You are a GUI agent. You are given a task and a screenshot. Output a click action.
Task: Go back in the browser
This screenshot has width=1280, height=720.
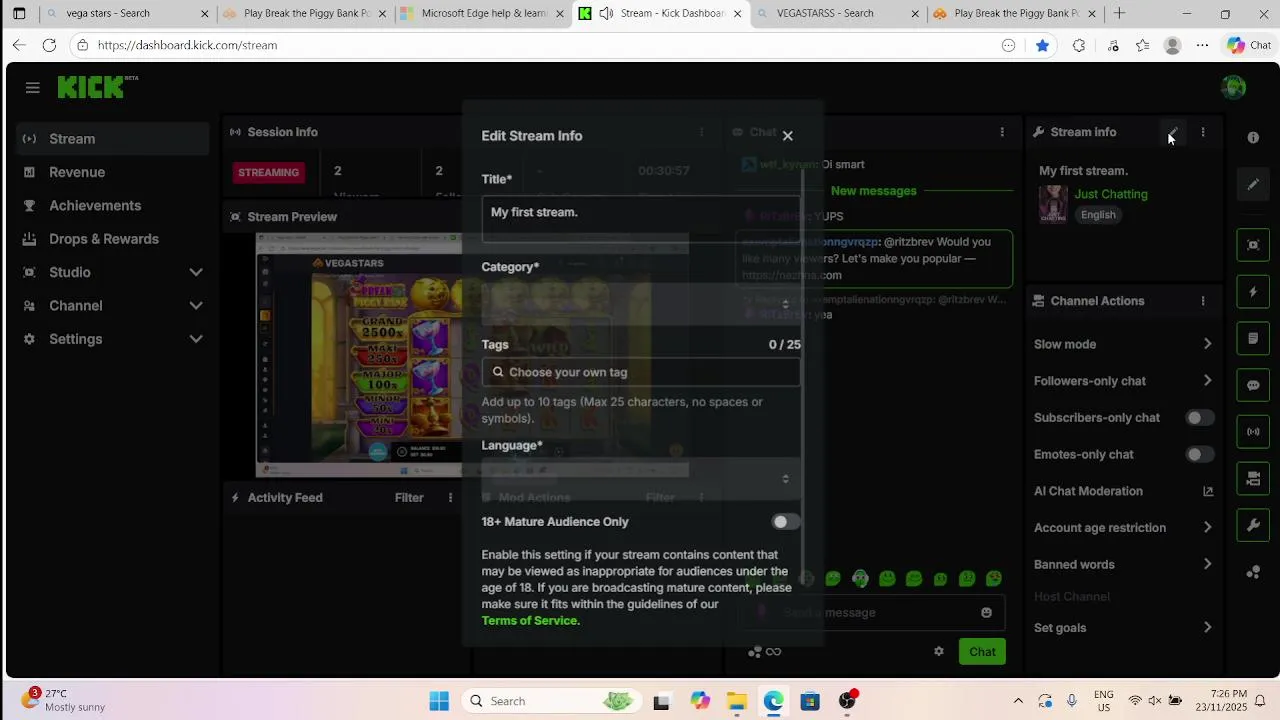click(19, 45)
